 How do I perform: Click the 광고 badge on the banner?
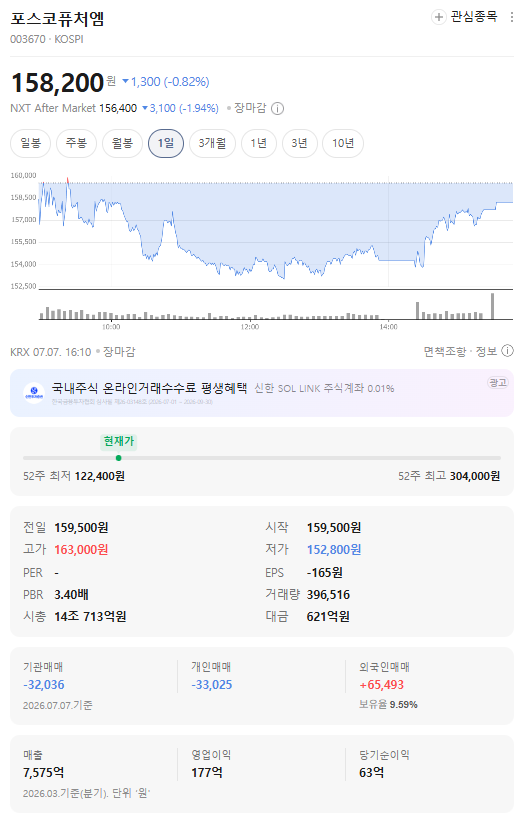point(498,383)
